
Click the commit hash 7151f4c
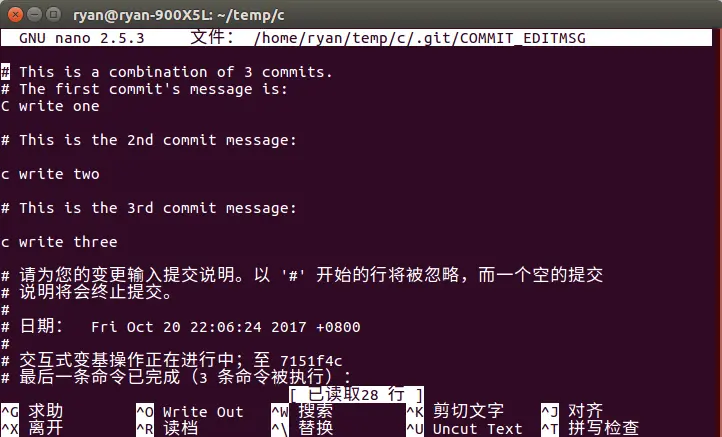click(x=311, y=361)
